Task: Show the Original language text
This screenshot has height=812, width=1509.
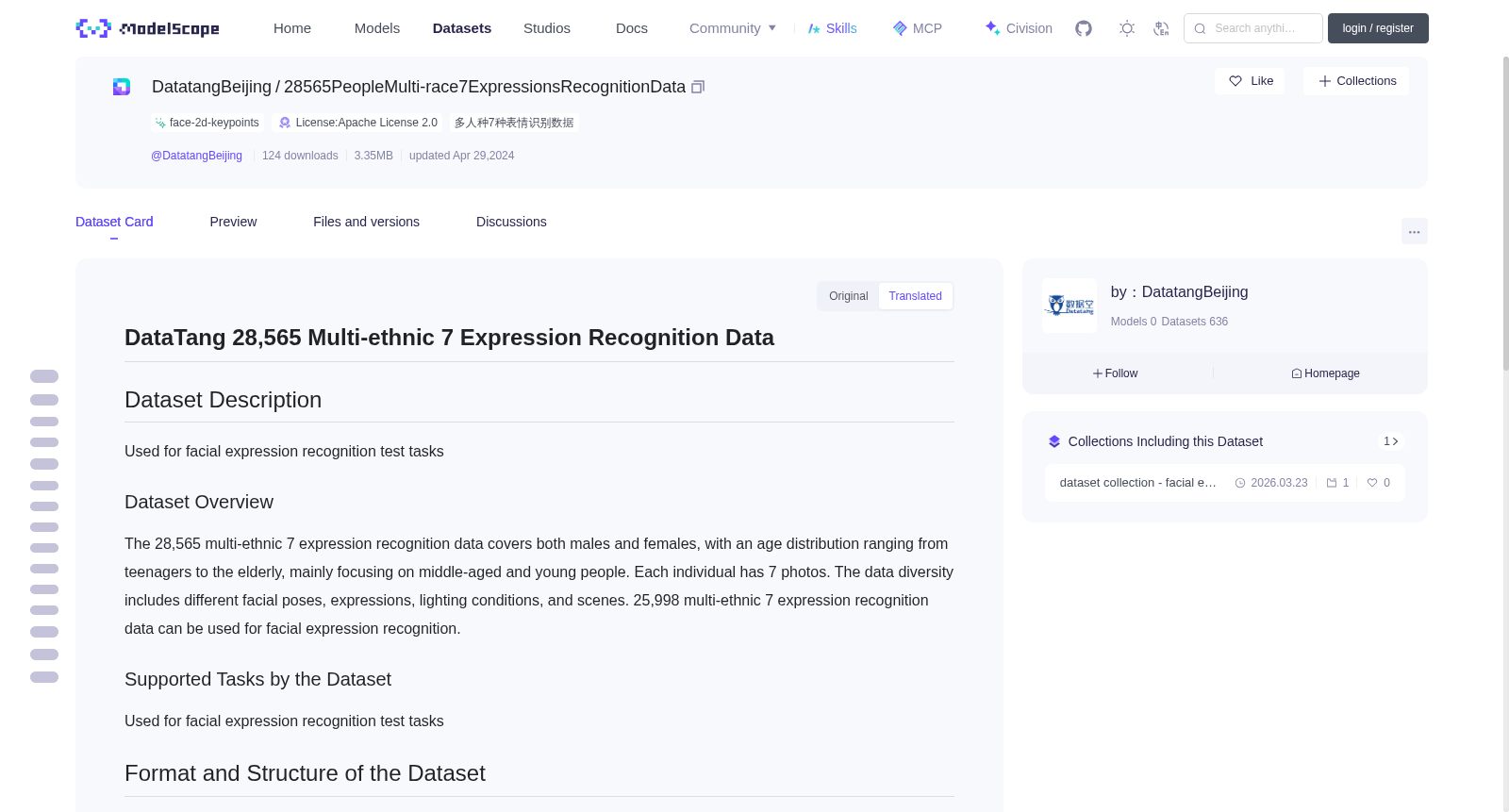Action: click(x=848, y=296)
